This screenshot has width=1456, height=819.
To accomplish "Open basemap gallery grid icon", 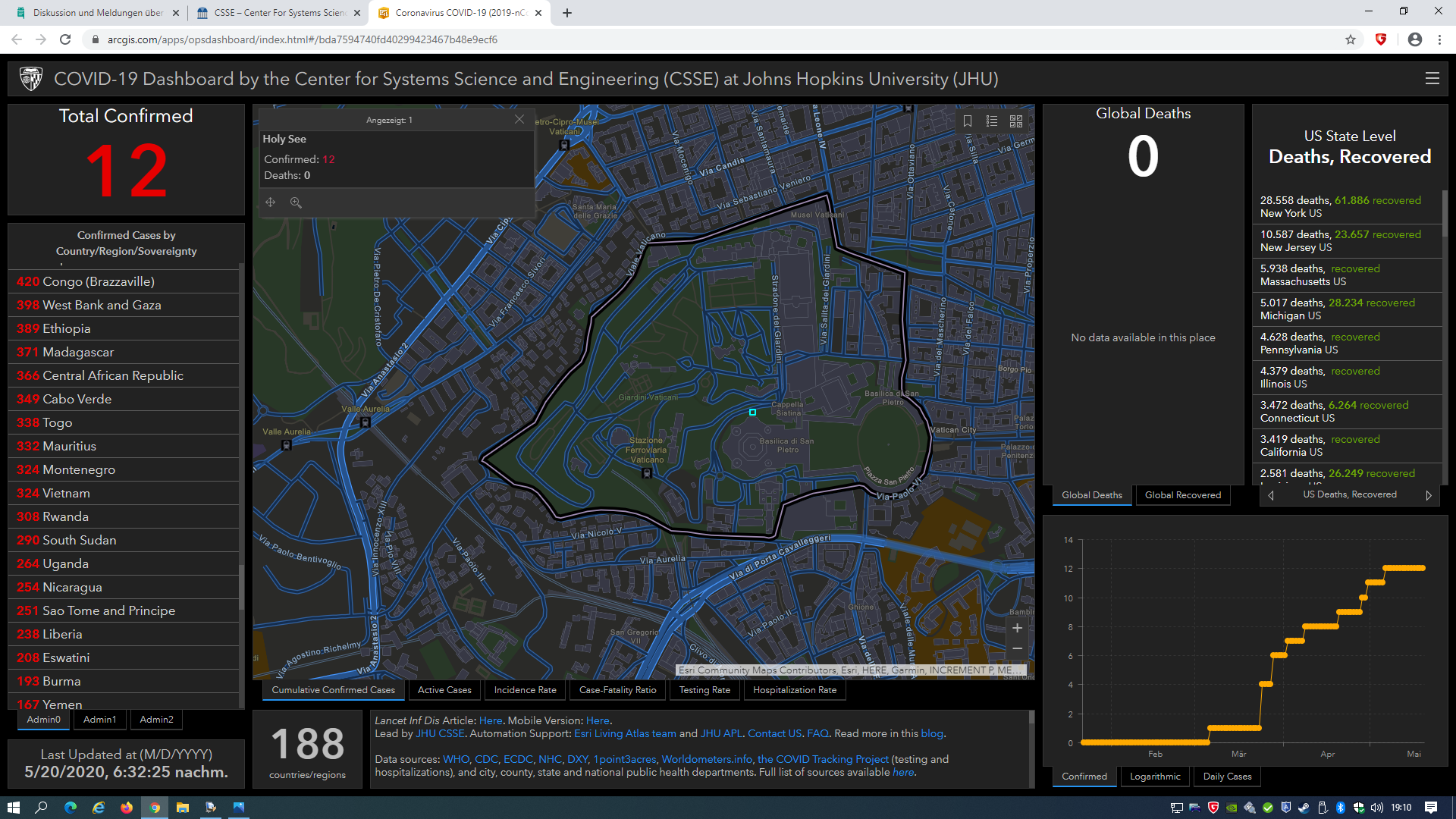I will [1016, 121].
